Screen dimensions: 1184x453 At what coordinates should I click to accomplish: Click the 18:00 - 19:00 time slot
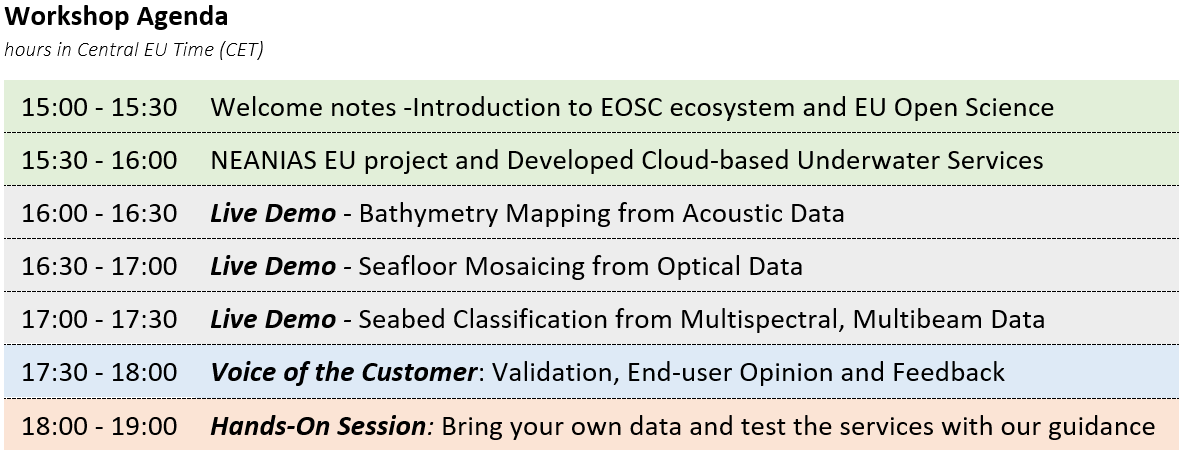(x=99, y=426)
